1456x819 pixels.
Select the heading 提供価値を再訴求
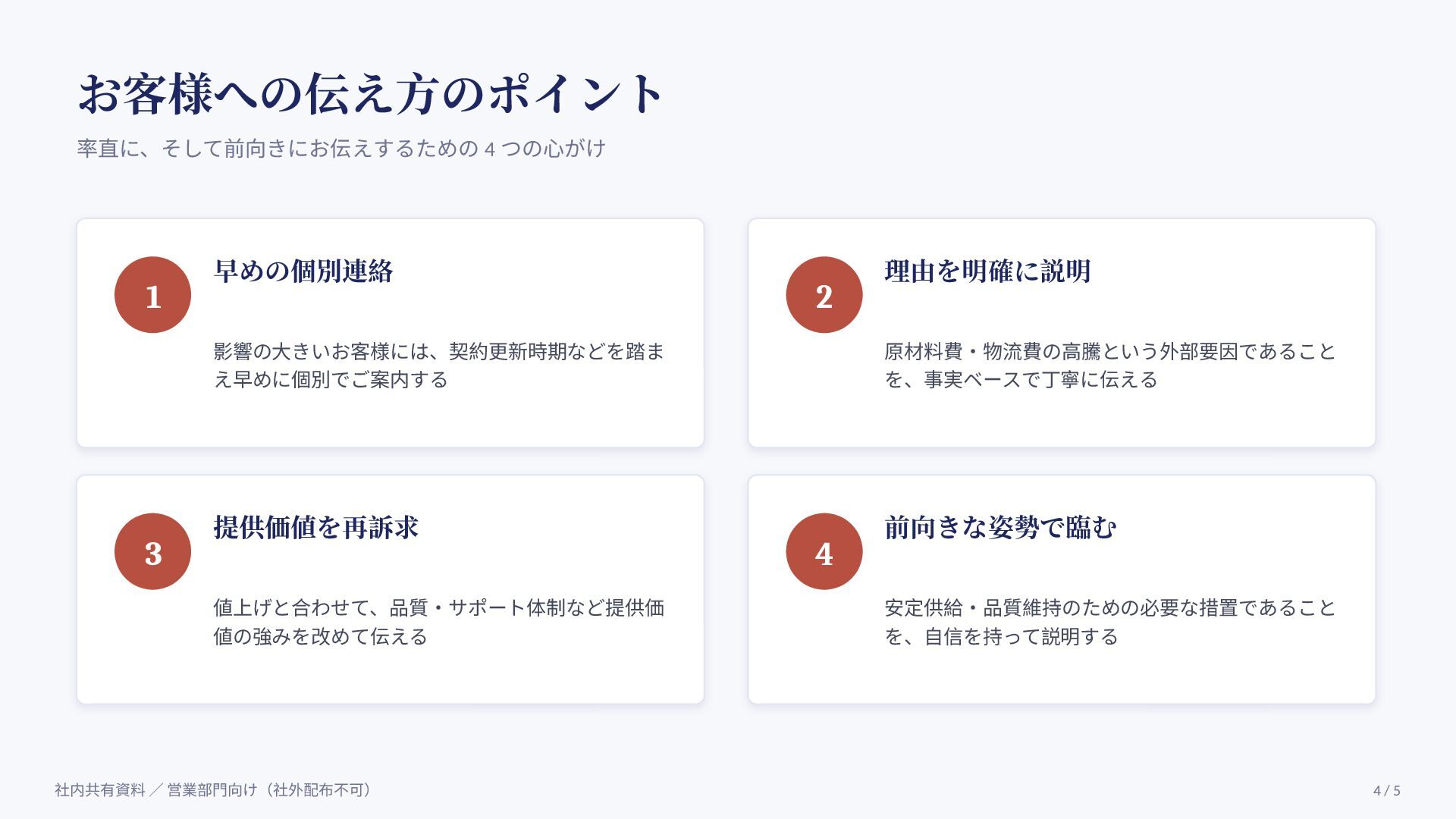pos(316,528)
